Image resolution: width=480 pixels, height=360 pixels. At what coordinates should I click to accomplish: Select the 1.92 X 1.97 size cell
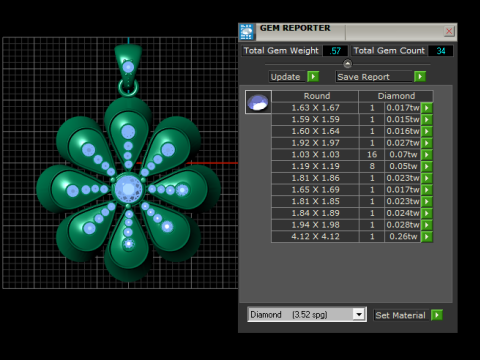(x=315, y=143)
